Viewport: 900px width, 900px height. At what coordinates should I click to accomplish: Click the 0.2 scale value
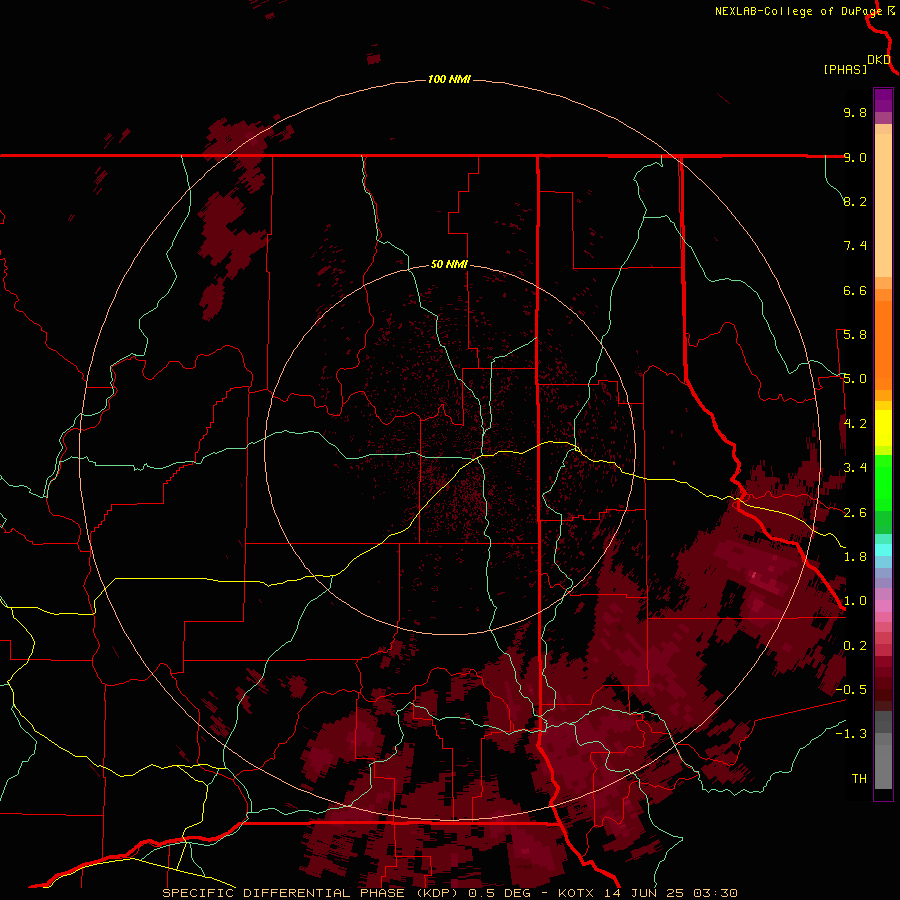pyautogui.click(x=855, y=646)
